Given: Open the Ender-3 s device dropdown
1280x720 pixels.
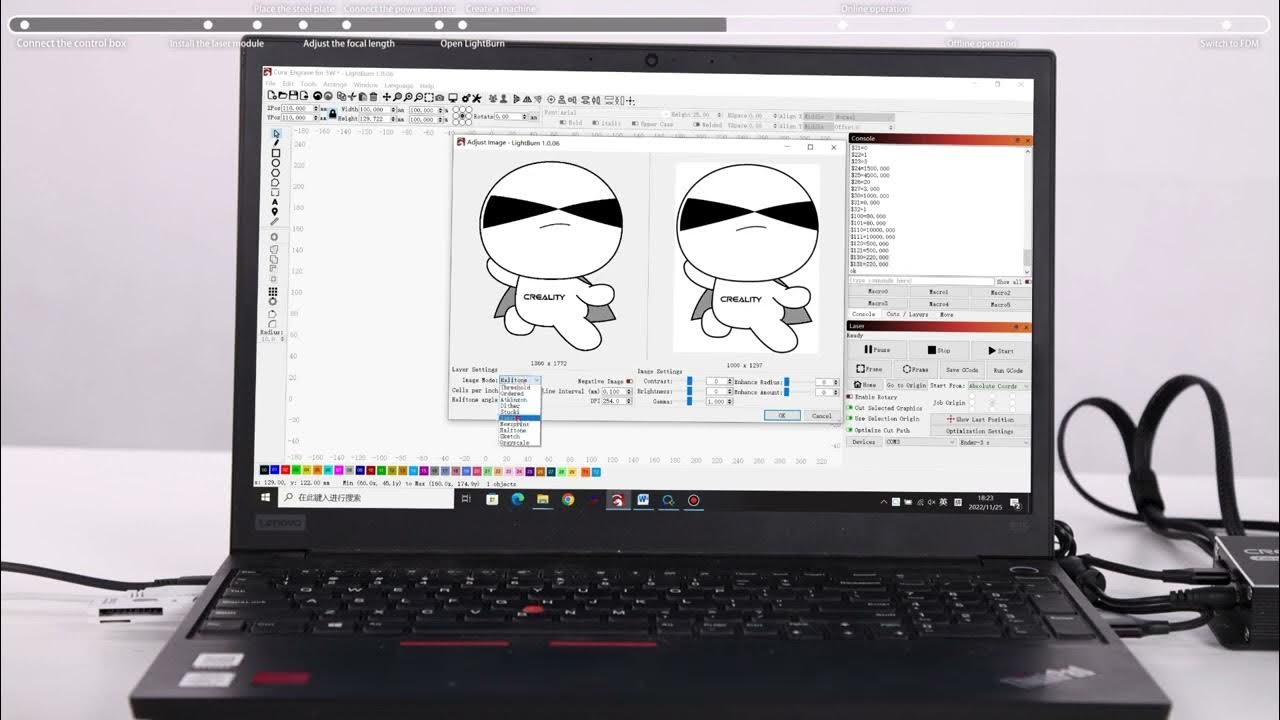Looking at the screenshot, I should coord(993,442).
